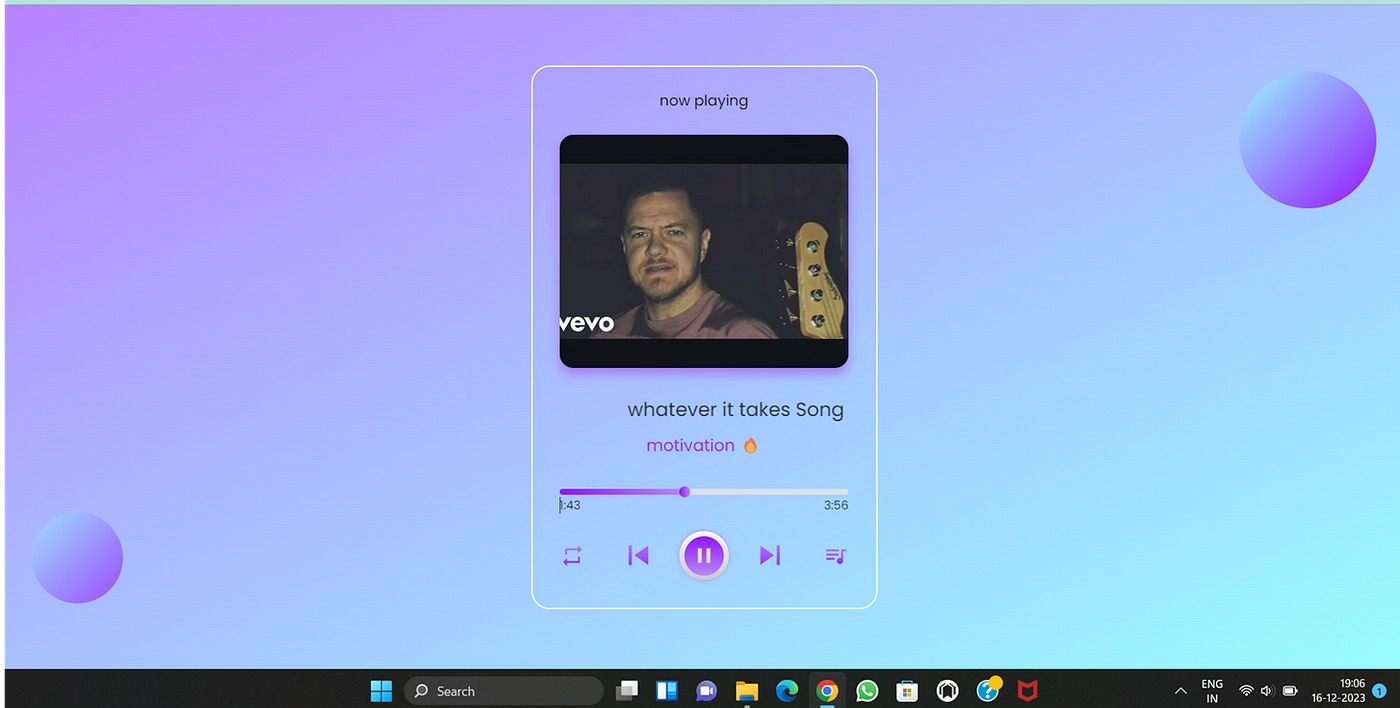1400x708 pixels.
Task: Click the battery status tray icon
Action: [1290, 691]
